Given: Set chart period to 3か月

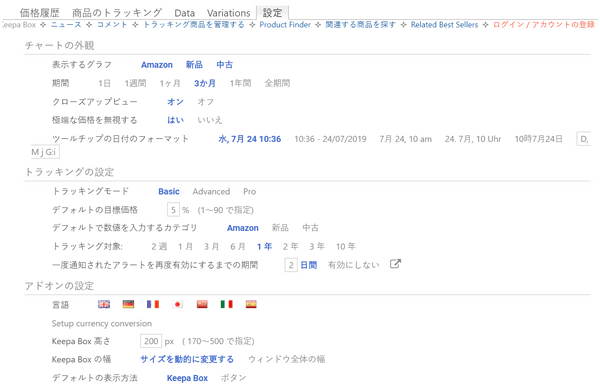Looking at the screenshot, I should pos(205,83).
